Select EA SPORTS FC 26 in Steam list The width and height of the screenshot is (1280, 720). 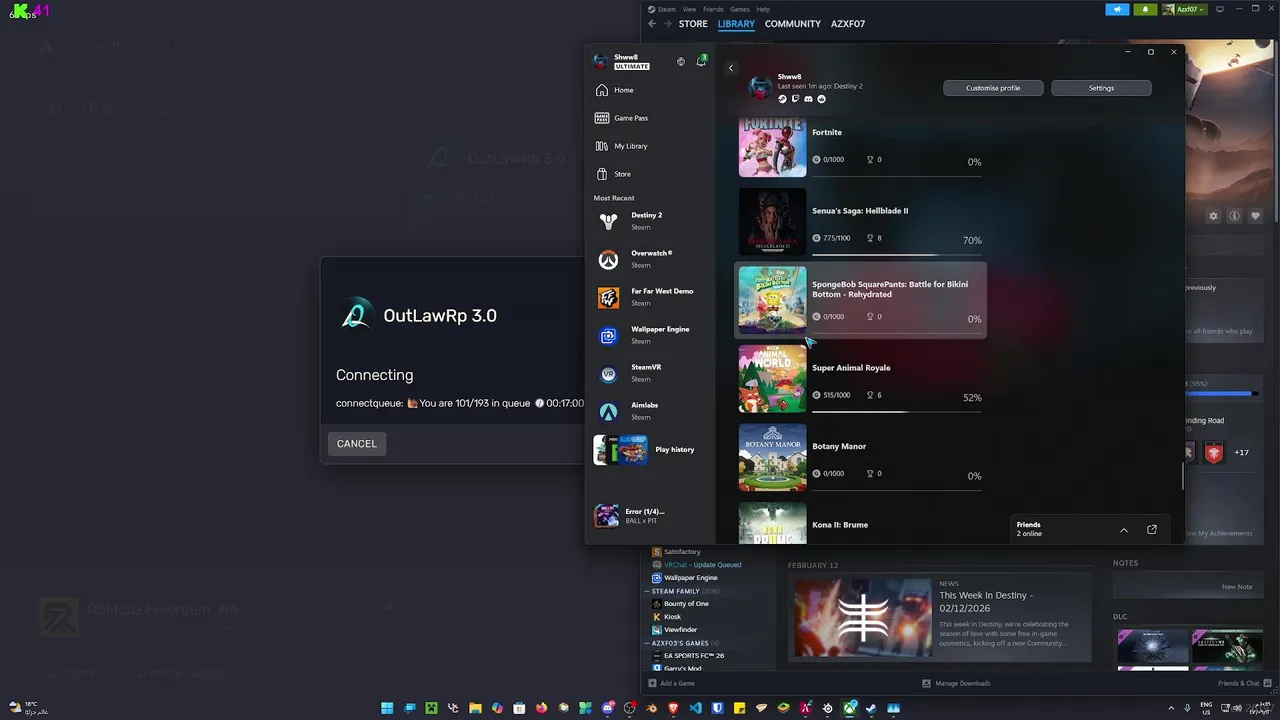(x=693, y=656)
